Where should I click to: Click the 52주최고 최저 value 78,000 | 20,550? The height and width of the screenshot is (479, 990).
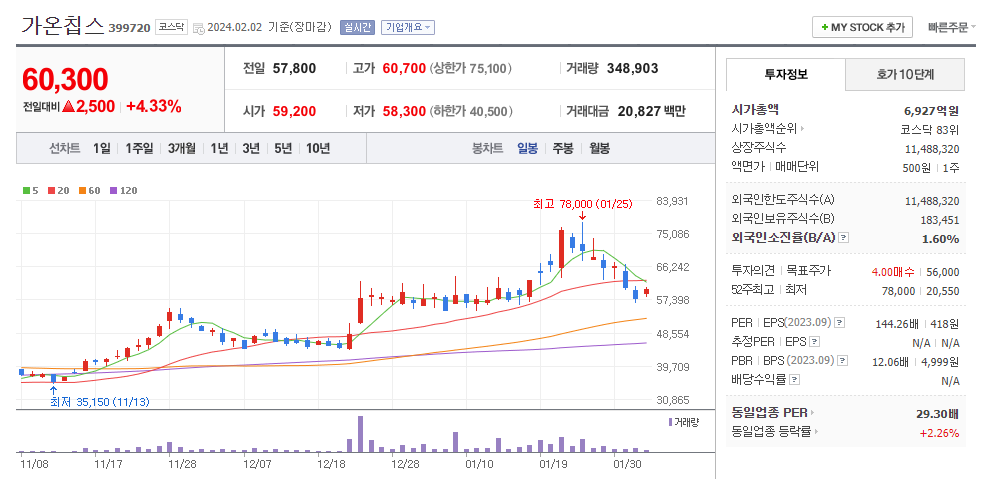[x=921, y=290]
